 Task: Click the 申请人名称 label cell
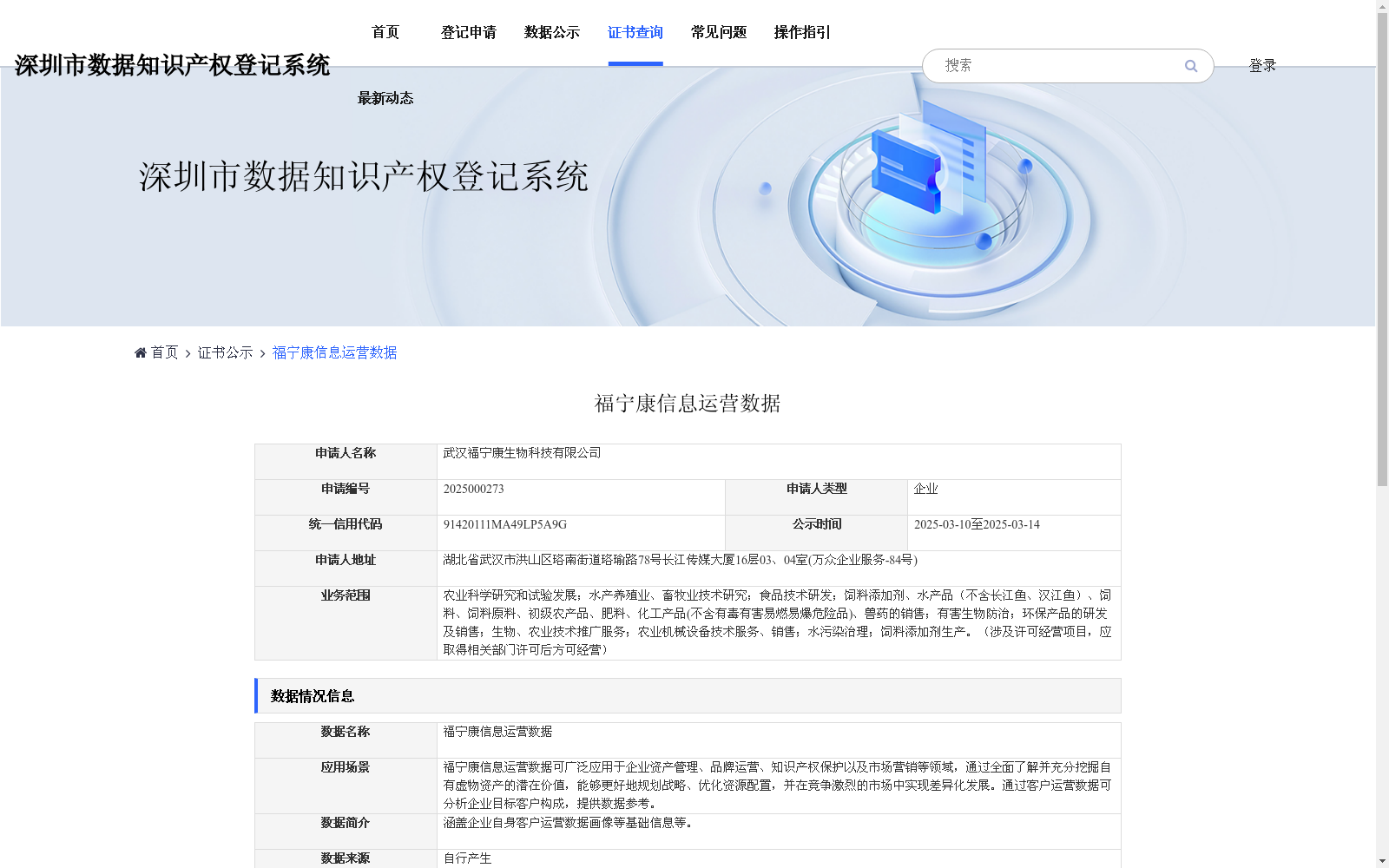346,462
